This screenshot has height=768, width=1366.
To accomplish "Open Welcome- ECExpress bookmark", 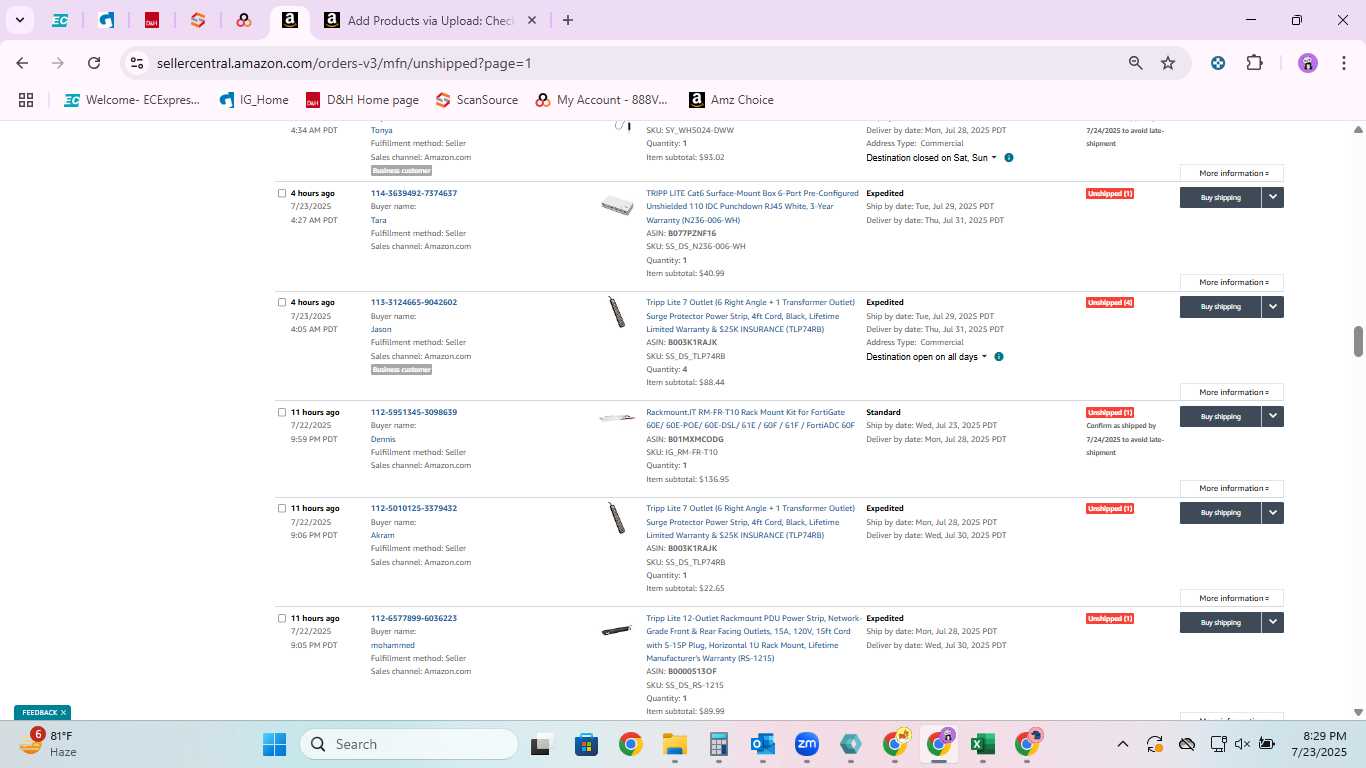I will 132,100.
